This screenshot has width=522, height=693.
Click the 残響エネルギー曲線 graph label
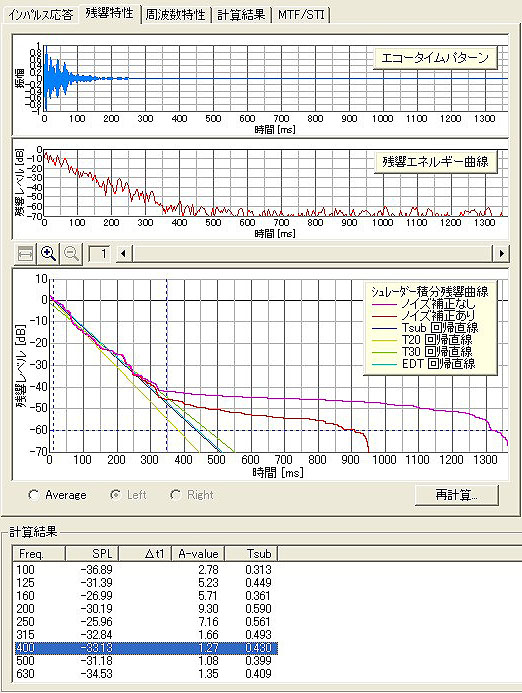pyautogui.click(x=435, y=162)
